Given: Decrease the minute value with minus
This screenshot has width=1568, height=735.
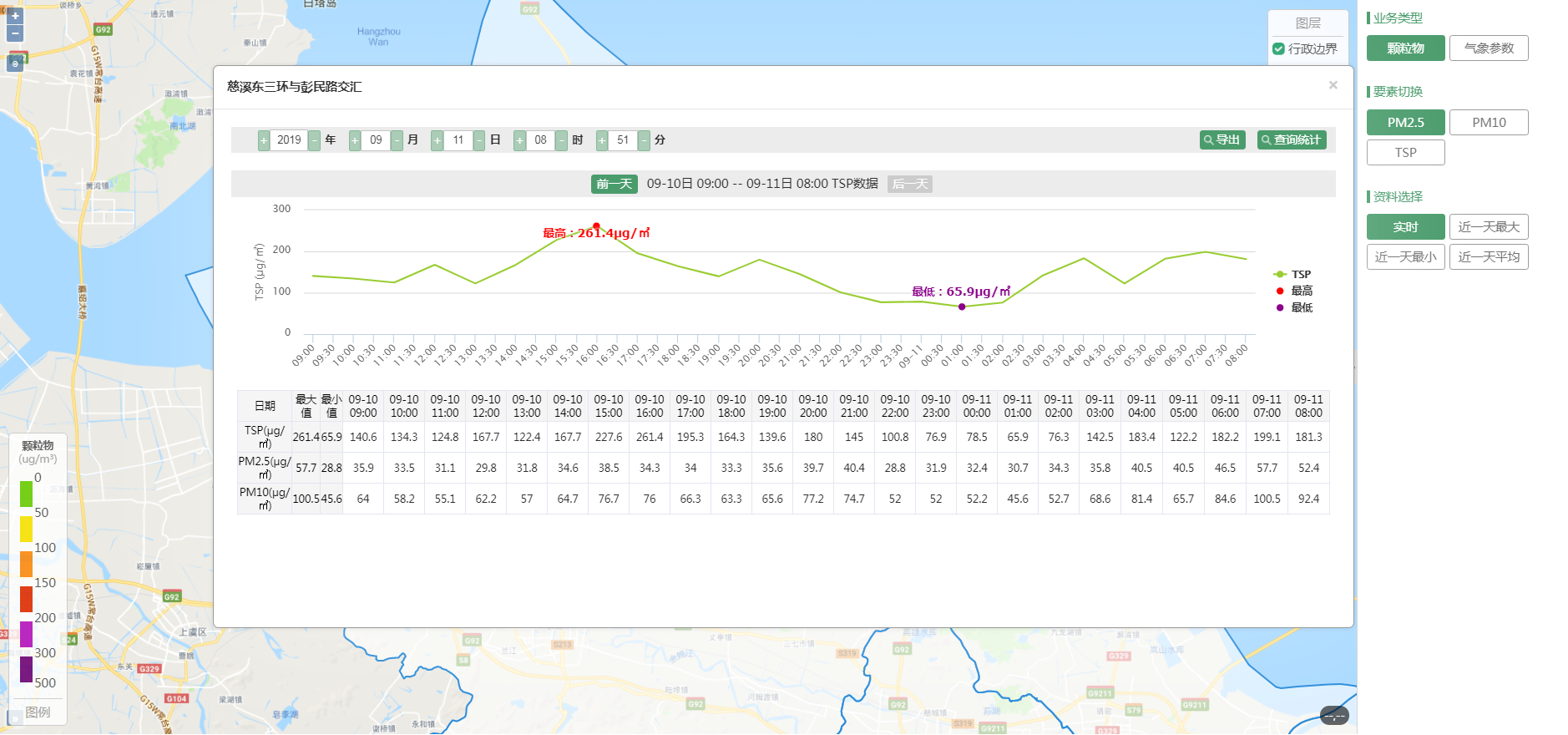Looking at the screenshot, I should point(644,140).
